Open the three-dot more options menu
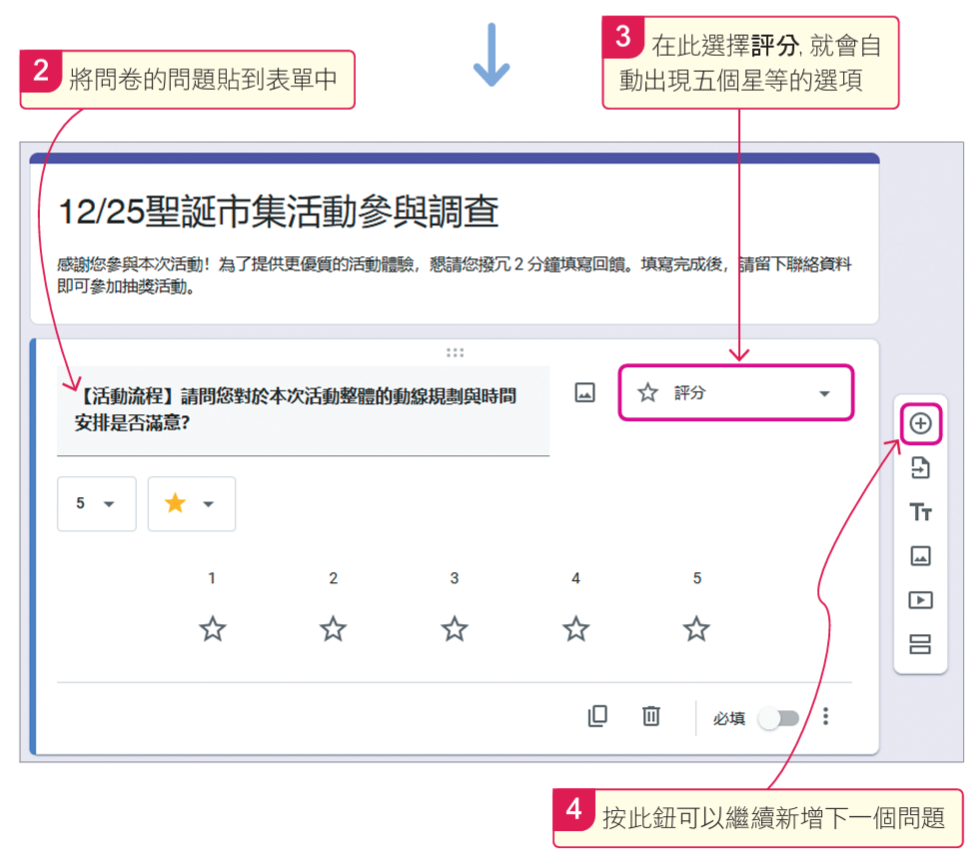The width and height of the screenshot is (979, 862). click(826, 717)
